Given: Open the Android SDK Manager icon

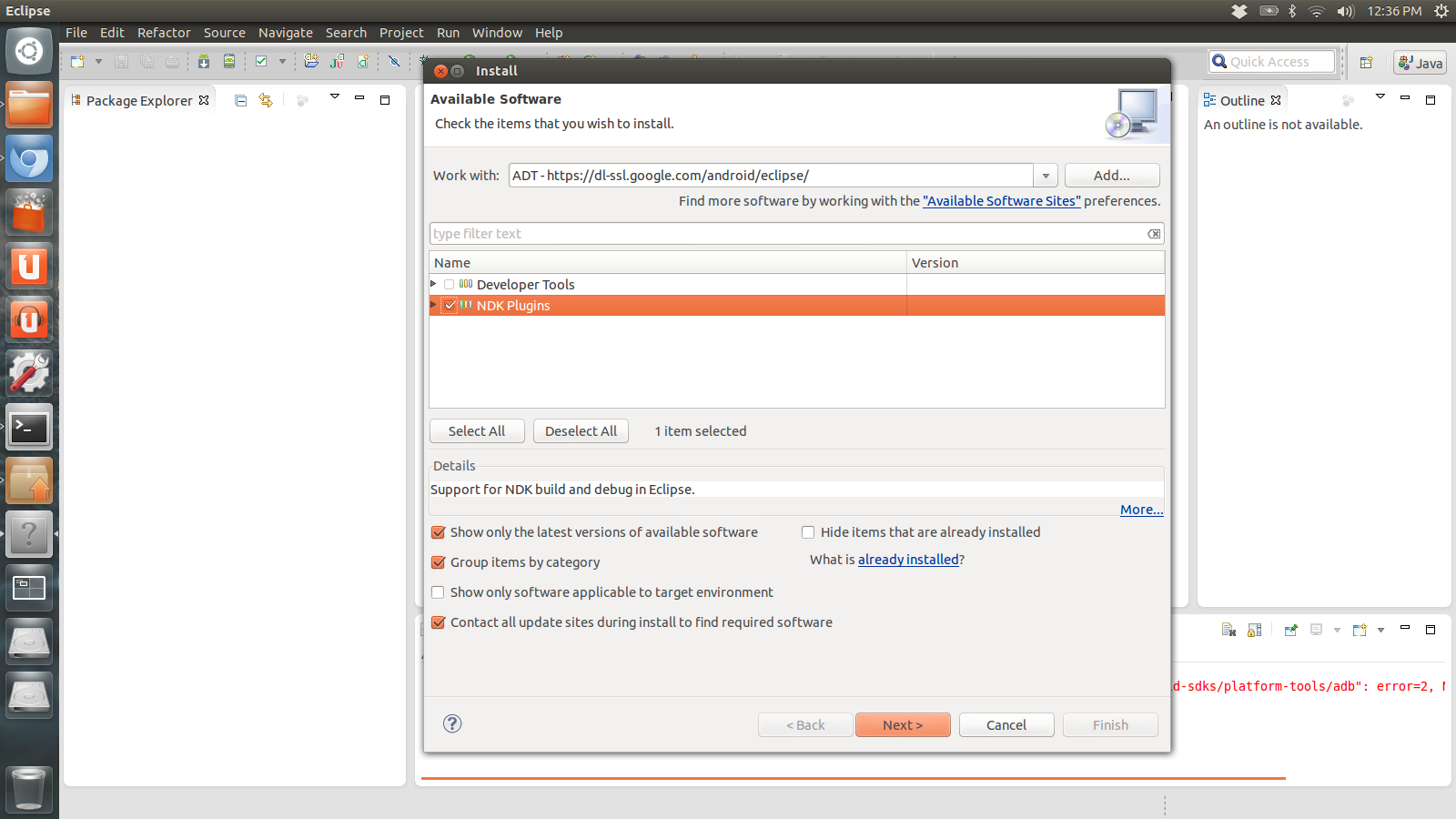Looking at the screenshot, I should click(x=204, y=62).
